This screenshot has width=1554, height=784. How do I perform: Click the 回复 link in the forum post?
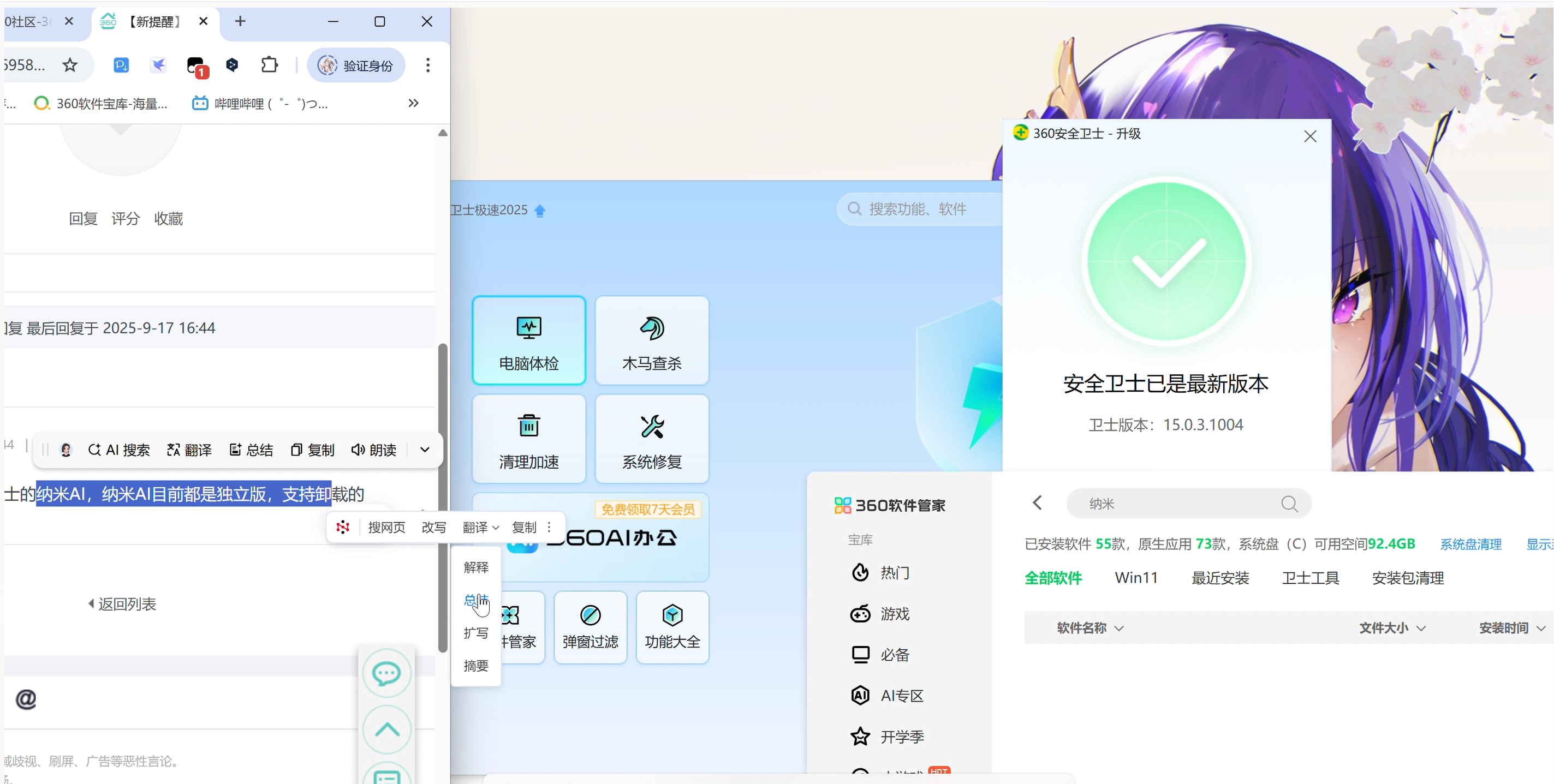click(84, 218)
